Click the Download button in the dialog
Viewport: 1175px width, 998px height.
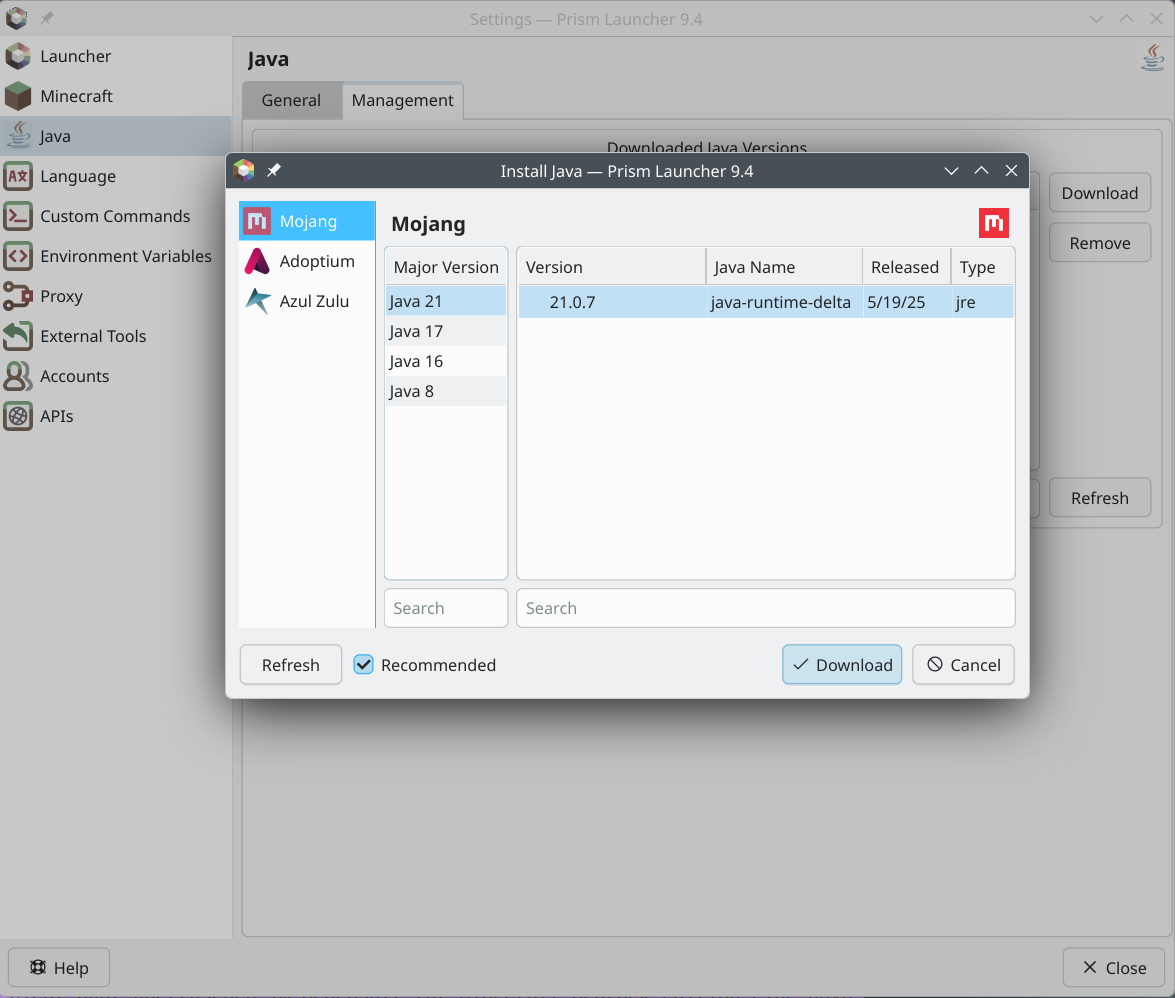point(842,665)
